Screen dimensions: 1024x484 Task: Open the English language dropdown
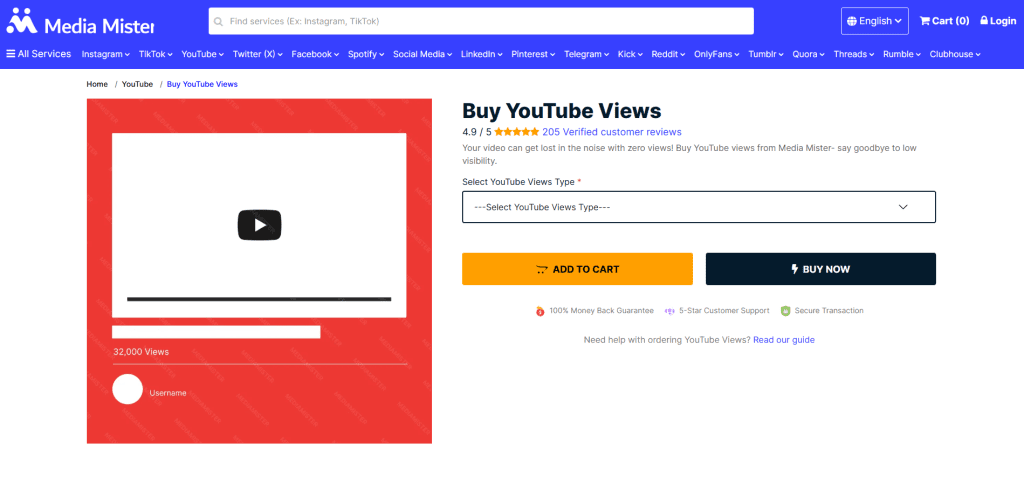874,21
